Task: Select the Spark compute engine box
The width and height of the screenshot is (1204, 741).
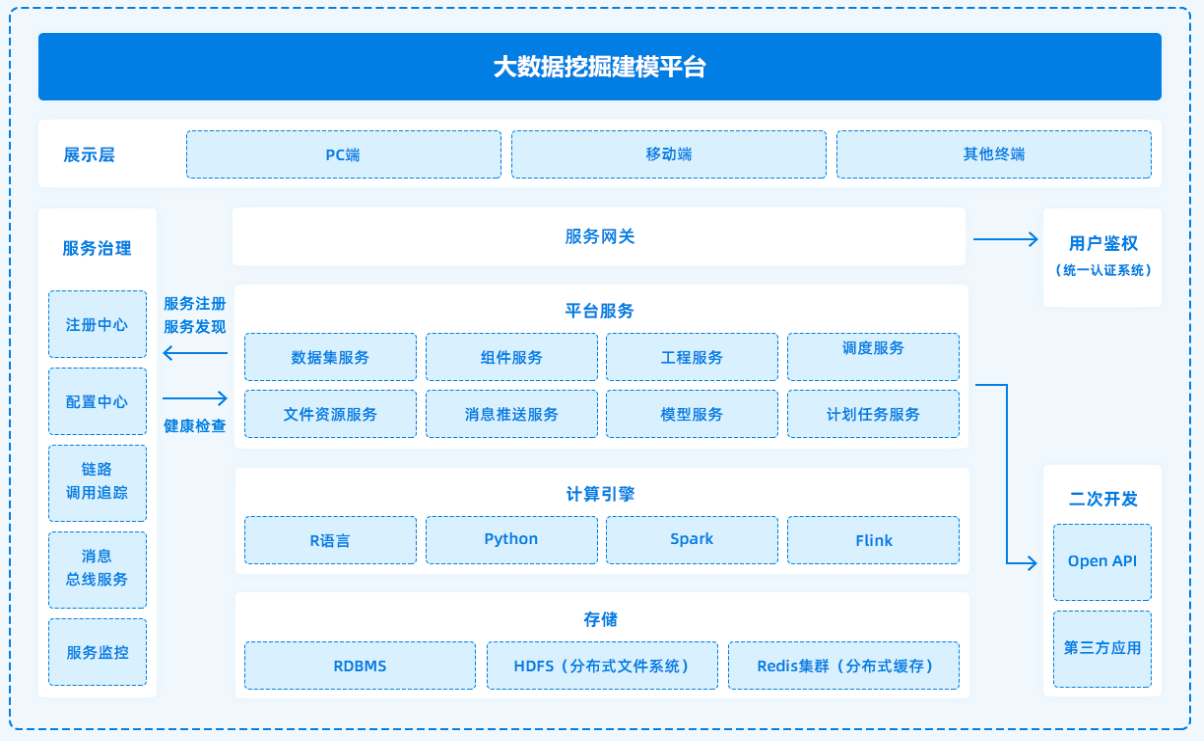Action: tap(691, 540)
